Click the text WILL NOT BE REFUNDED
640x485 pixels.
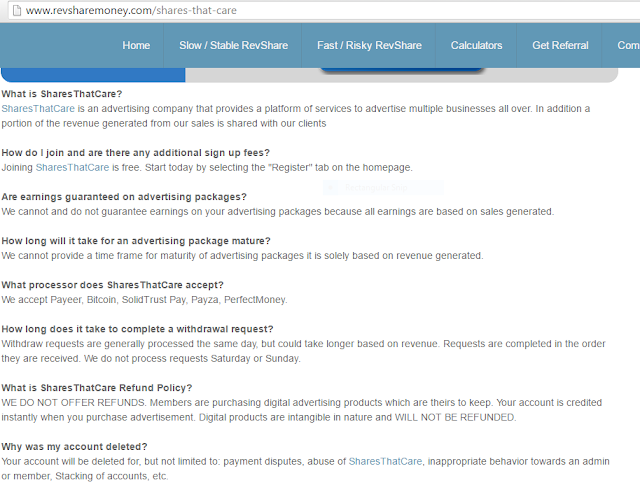(x=455, y=417)
